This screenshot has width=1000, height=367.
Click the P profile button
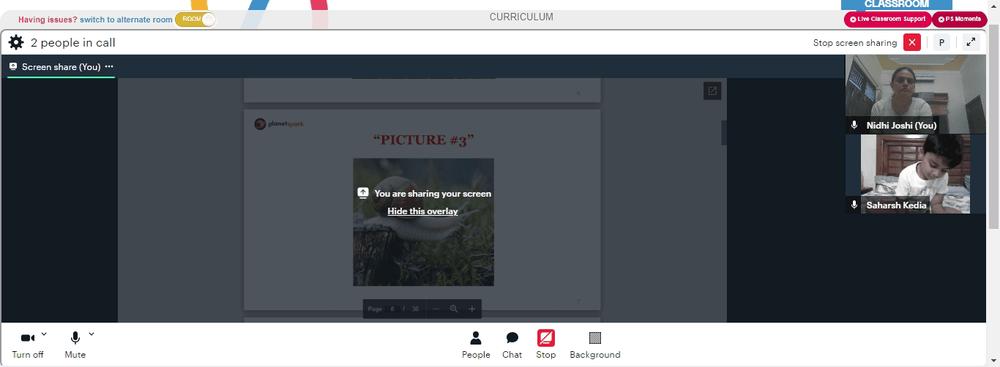point(941,43)
